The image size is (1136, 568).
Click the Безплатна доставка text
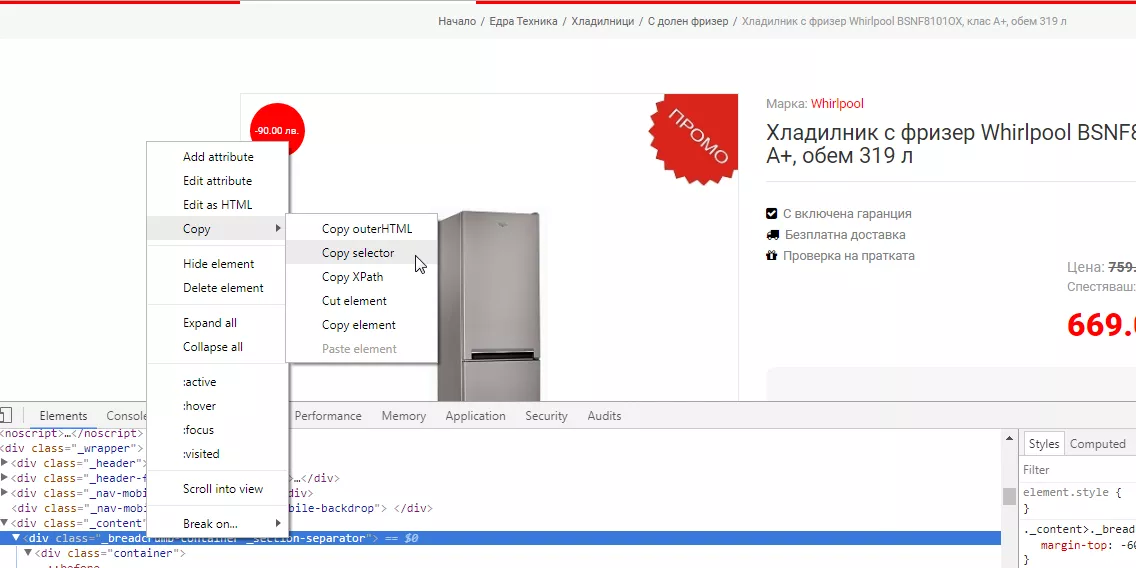[845, 235]
